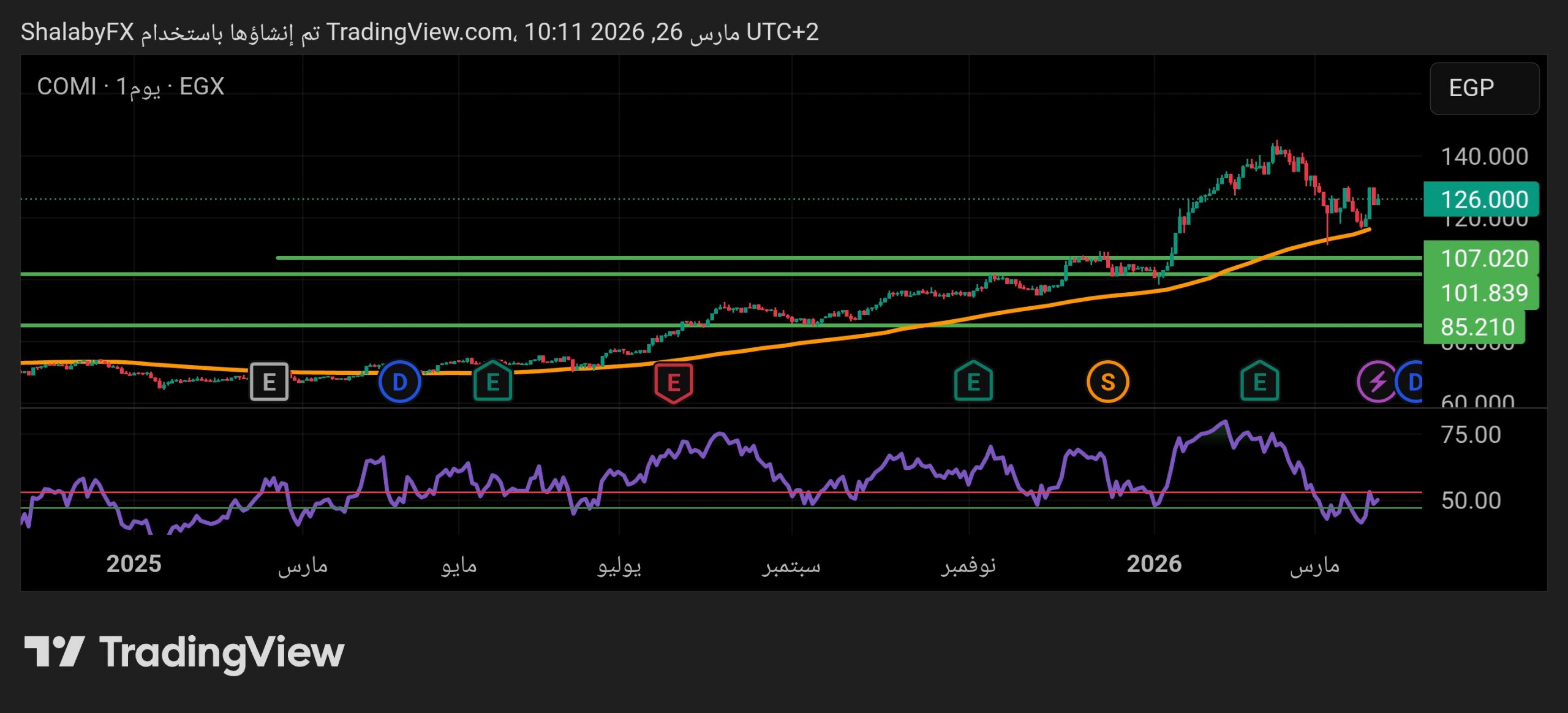Click the green E earnings marker near May

click(x=492, y=382)
